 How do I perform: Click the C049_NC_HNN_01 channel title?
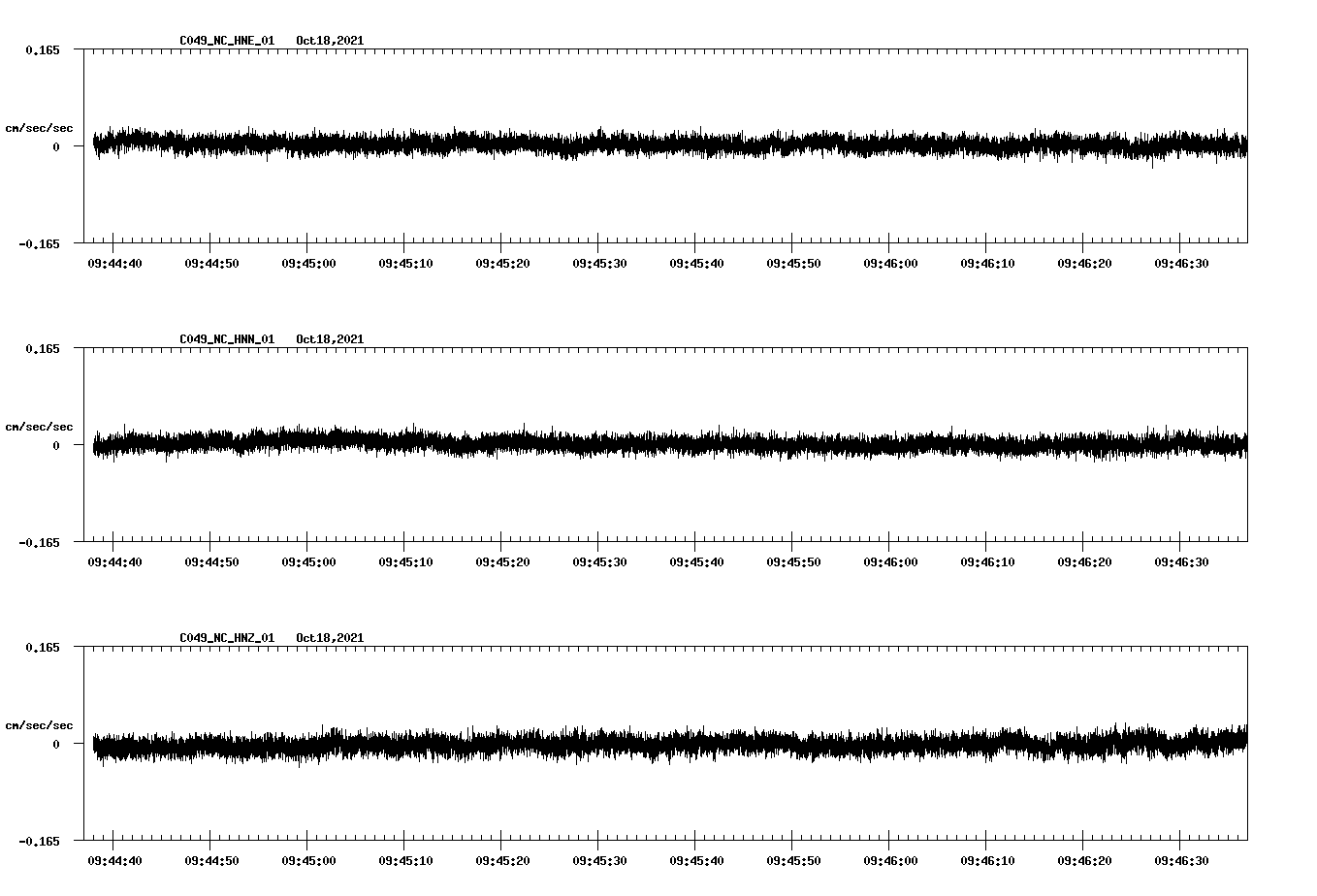tap(227, 339)
